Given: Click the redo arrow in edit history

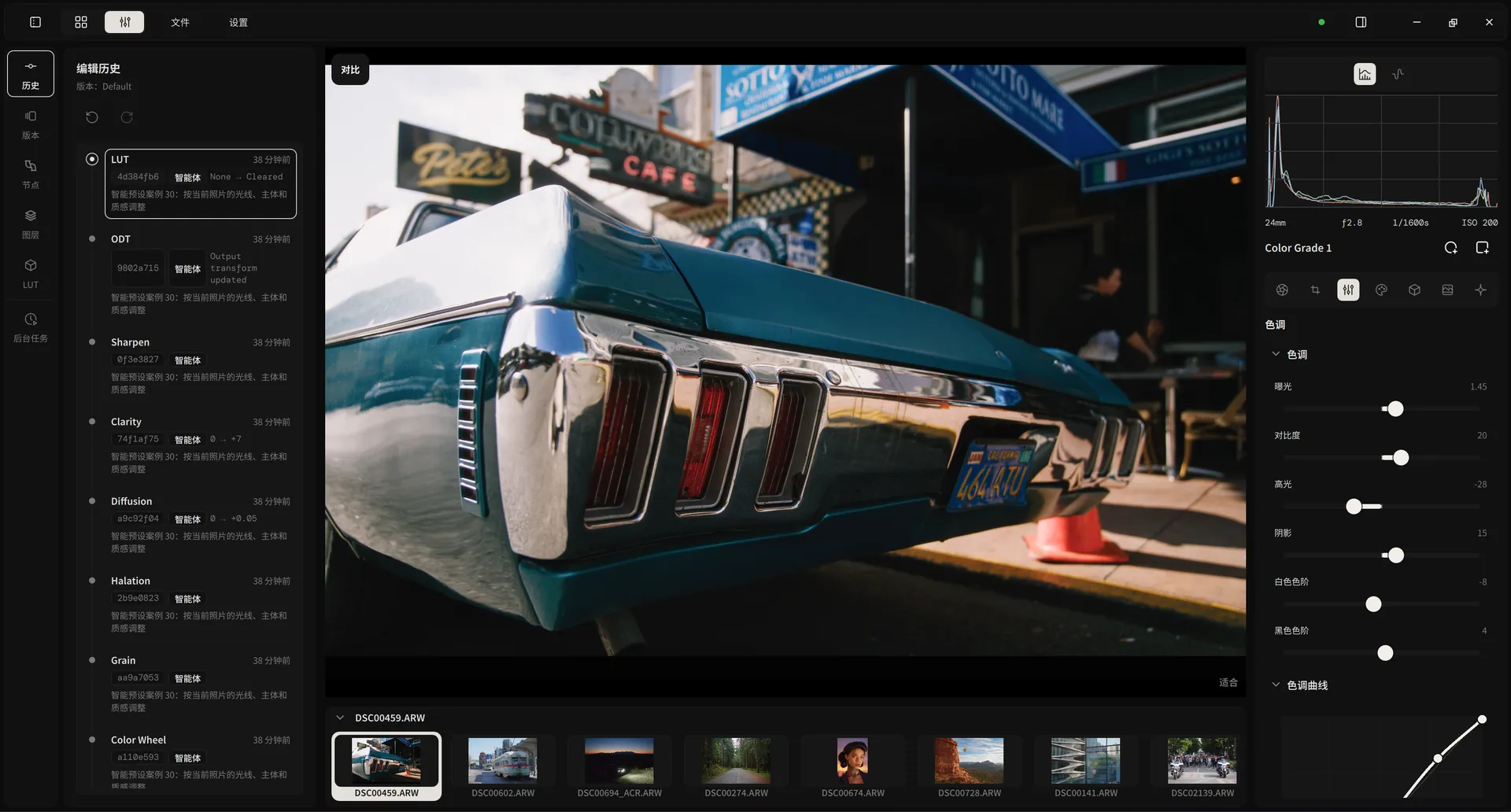Looking at the screenshot, I should (x=127, y=117).
